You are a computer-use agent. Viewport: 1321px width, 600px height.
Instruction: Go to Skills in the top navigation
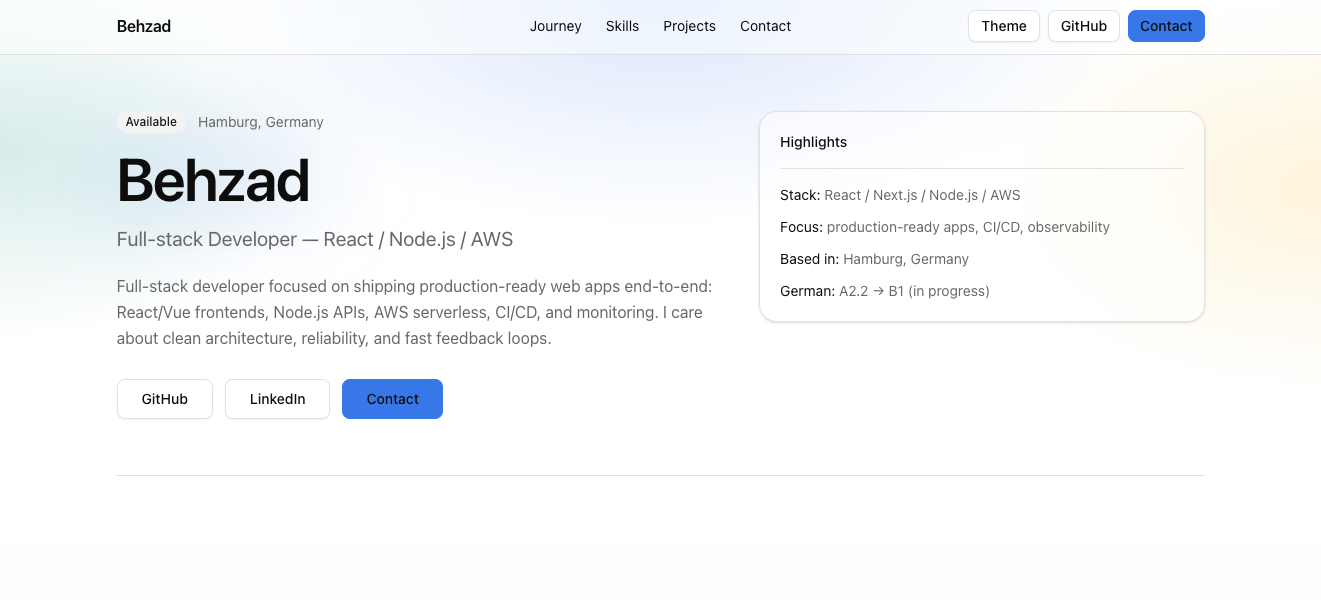[622, 26]
